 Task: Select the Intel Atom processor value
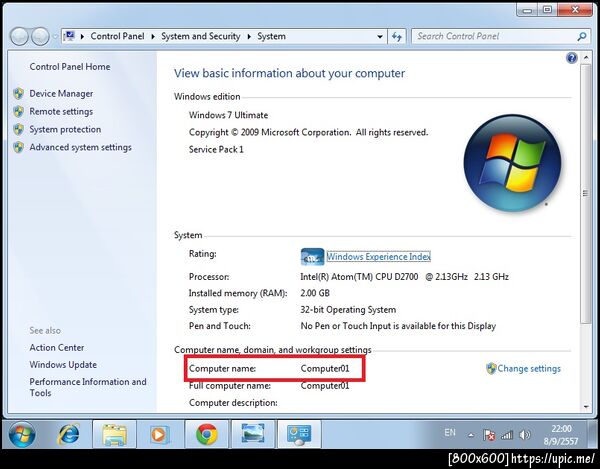point(404,277)
